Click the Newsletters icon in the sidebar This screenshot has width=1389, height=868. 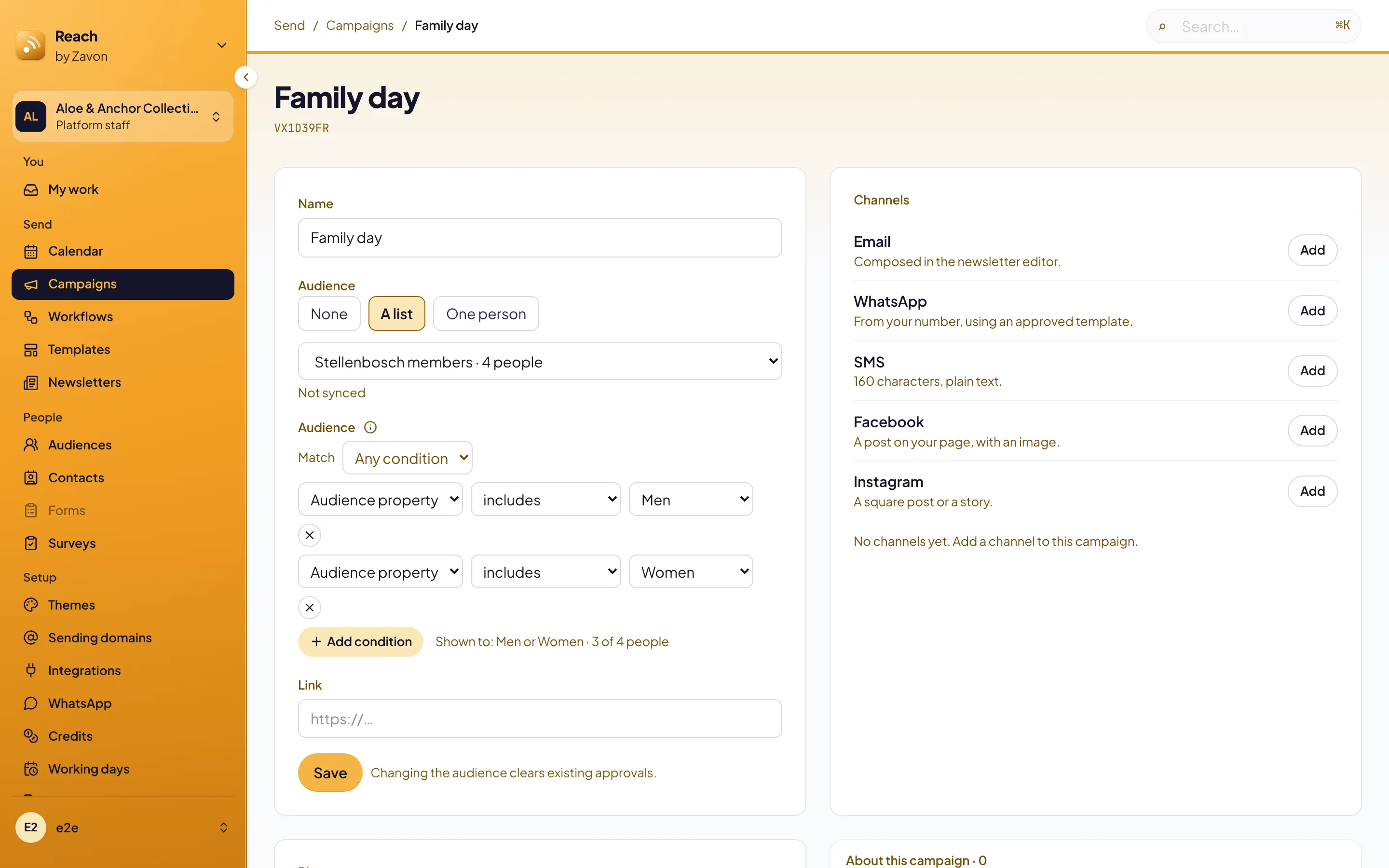pyautogui.click(x=31, y=382)
